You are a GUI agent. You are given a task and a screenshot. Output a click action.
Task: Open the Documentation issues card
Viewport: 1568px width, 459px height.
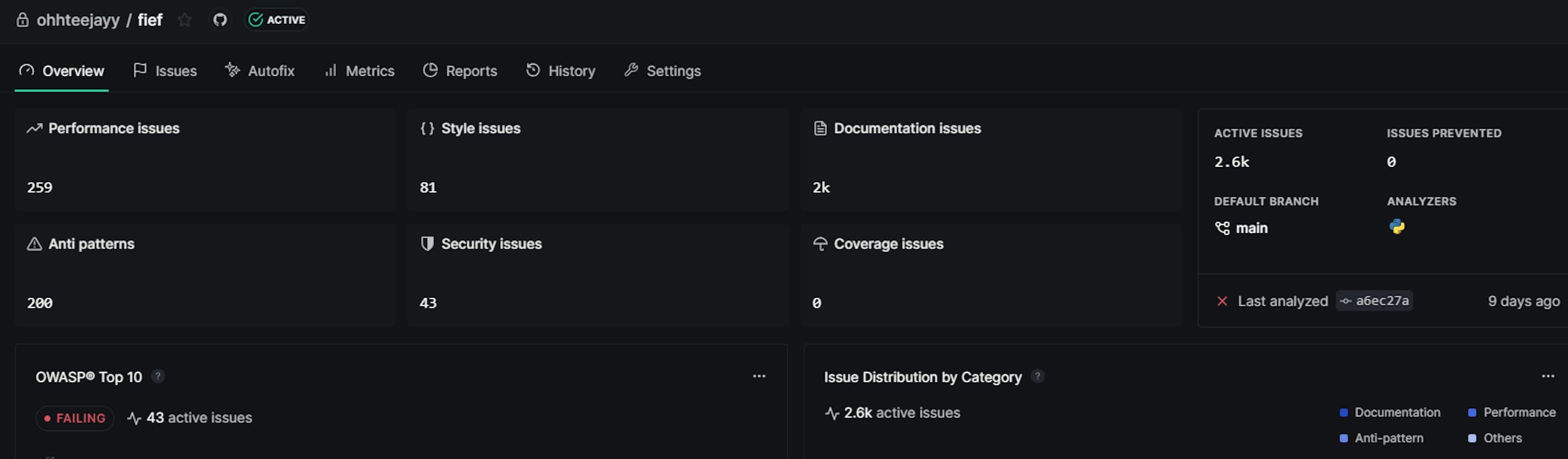(x=991, y=160)
